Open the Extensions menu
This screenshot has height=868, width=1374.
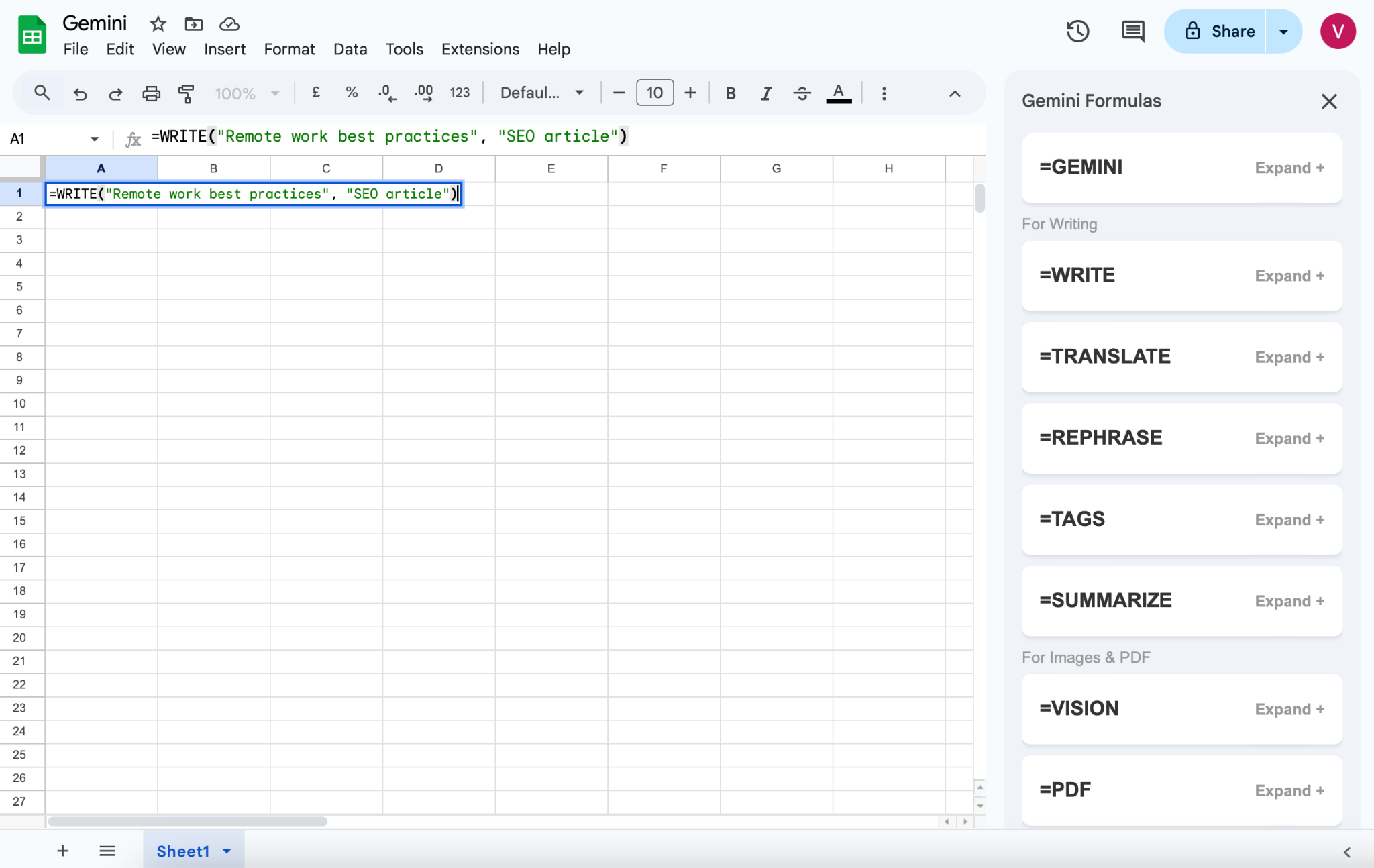click(x=480, y=49)
